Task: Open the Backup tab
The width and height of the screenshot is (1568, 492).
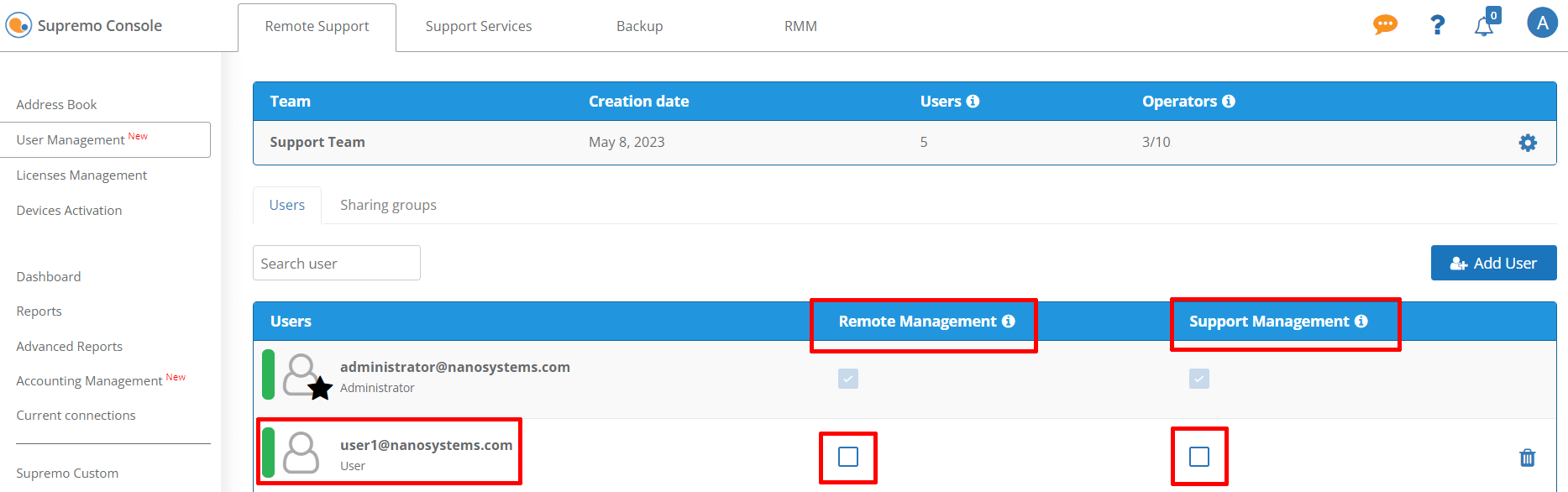Action: point(640,27)
